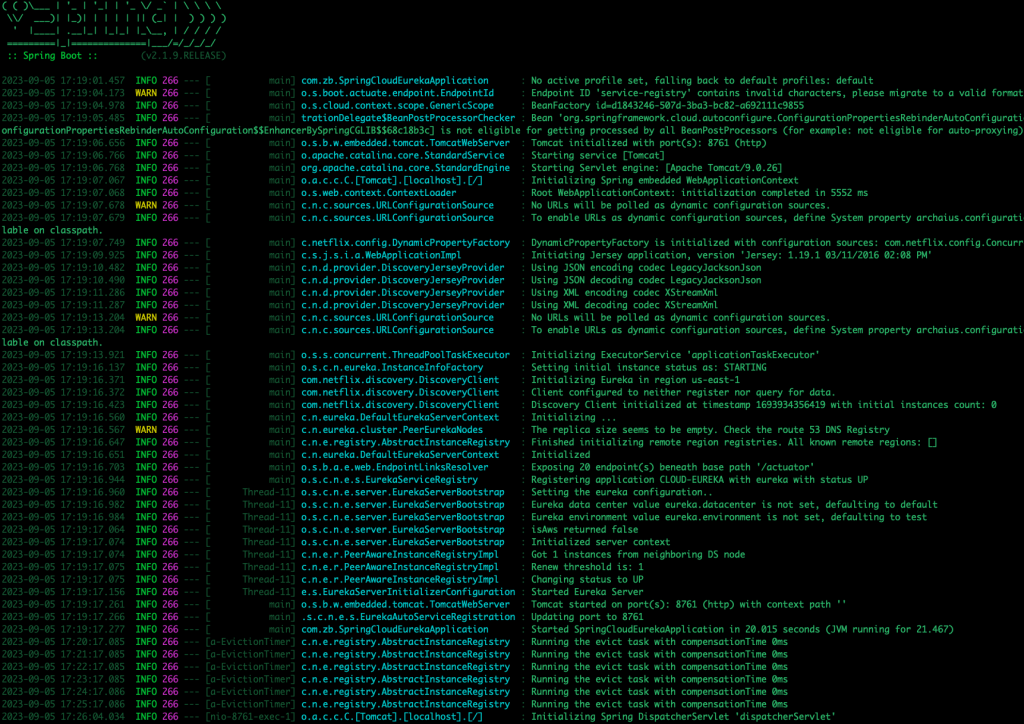The height and width of the screenshot is (724, 1024).
Task: Click WARN label on the 17:19:04.173 line
Action: pos(146,93)
